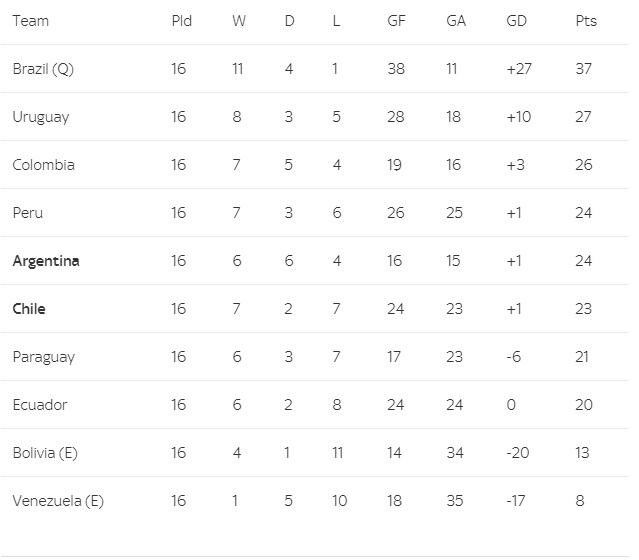Click the D column header
Screen dimensions: 639x560
[x=289, y=21]
